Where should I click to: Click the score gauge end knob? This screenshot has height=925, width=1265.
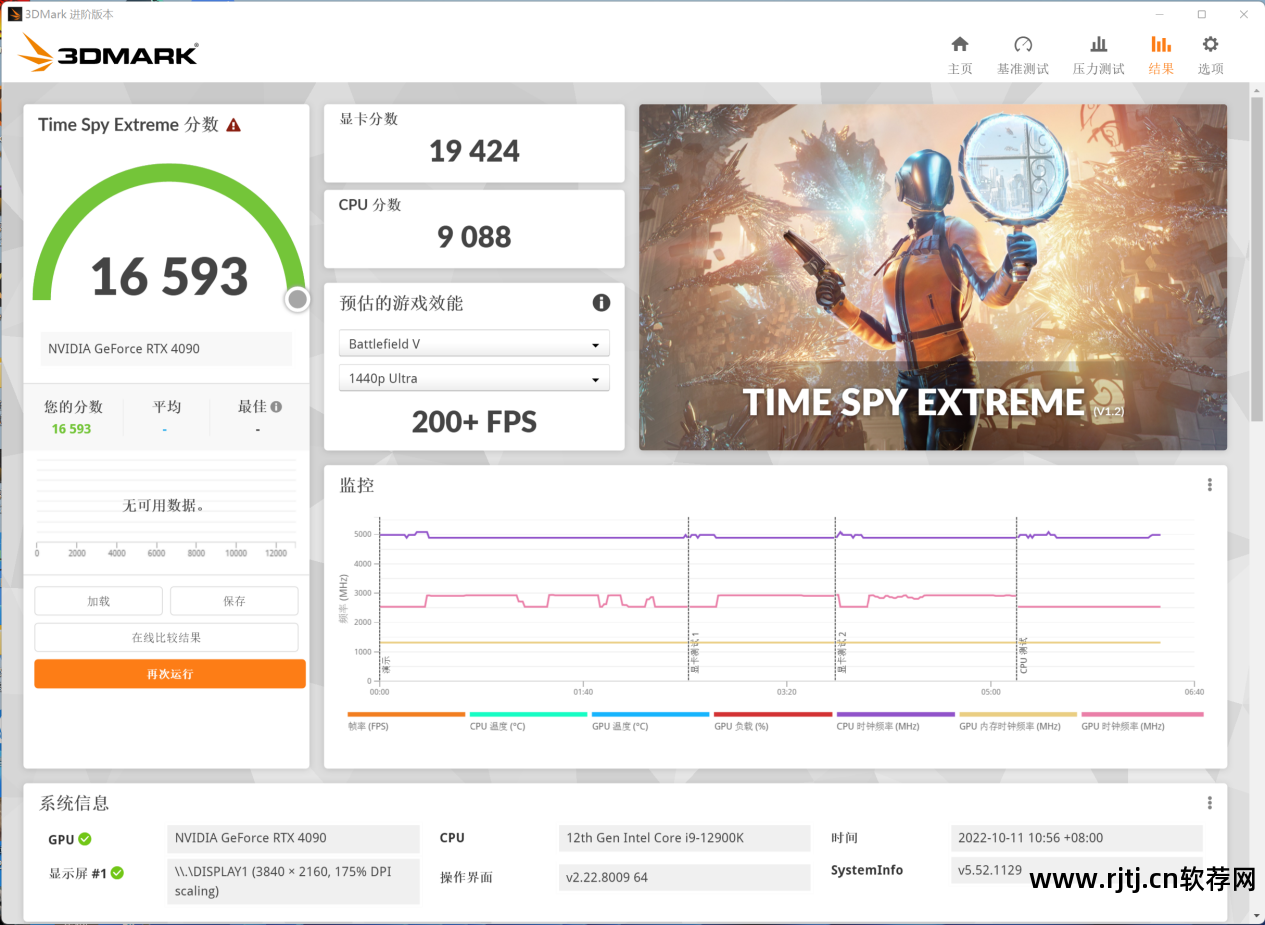click(x=297, y=299)
